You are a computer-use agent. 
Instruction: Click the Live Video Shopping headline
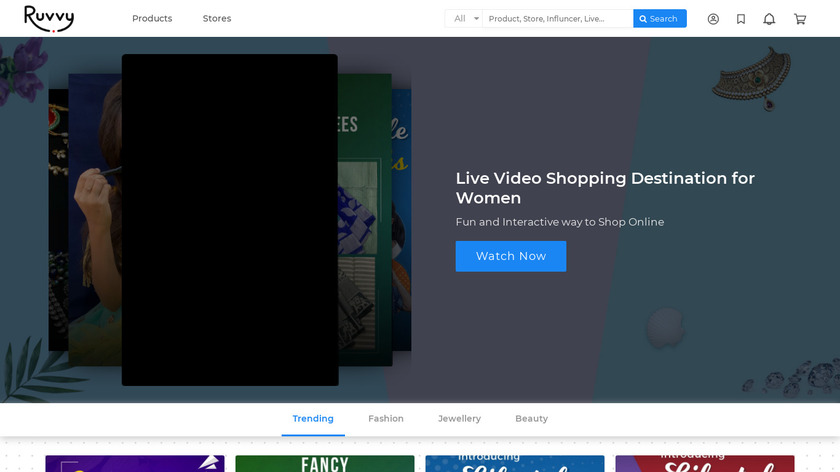pyautogui.click(x=605, y=188)
